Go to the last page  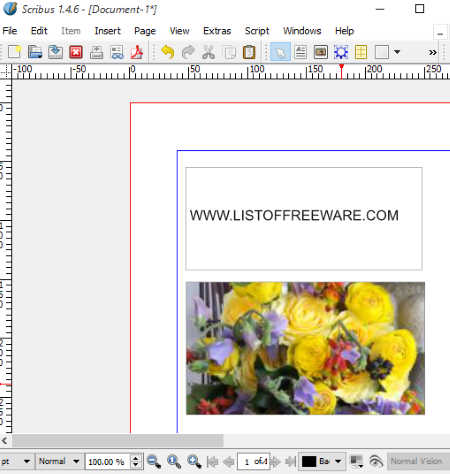pyautogui.click(x=290, y=462)
